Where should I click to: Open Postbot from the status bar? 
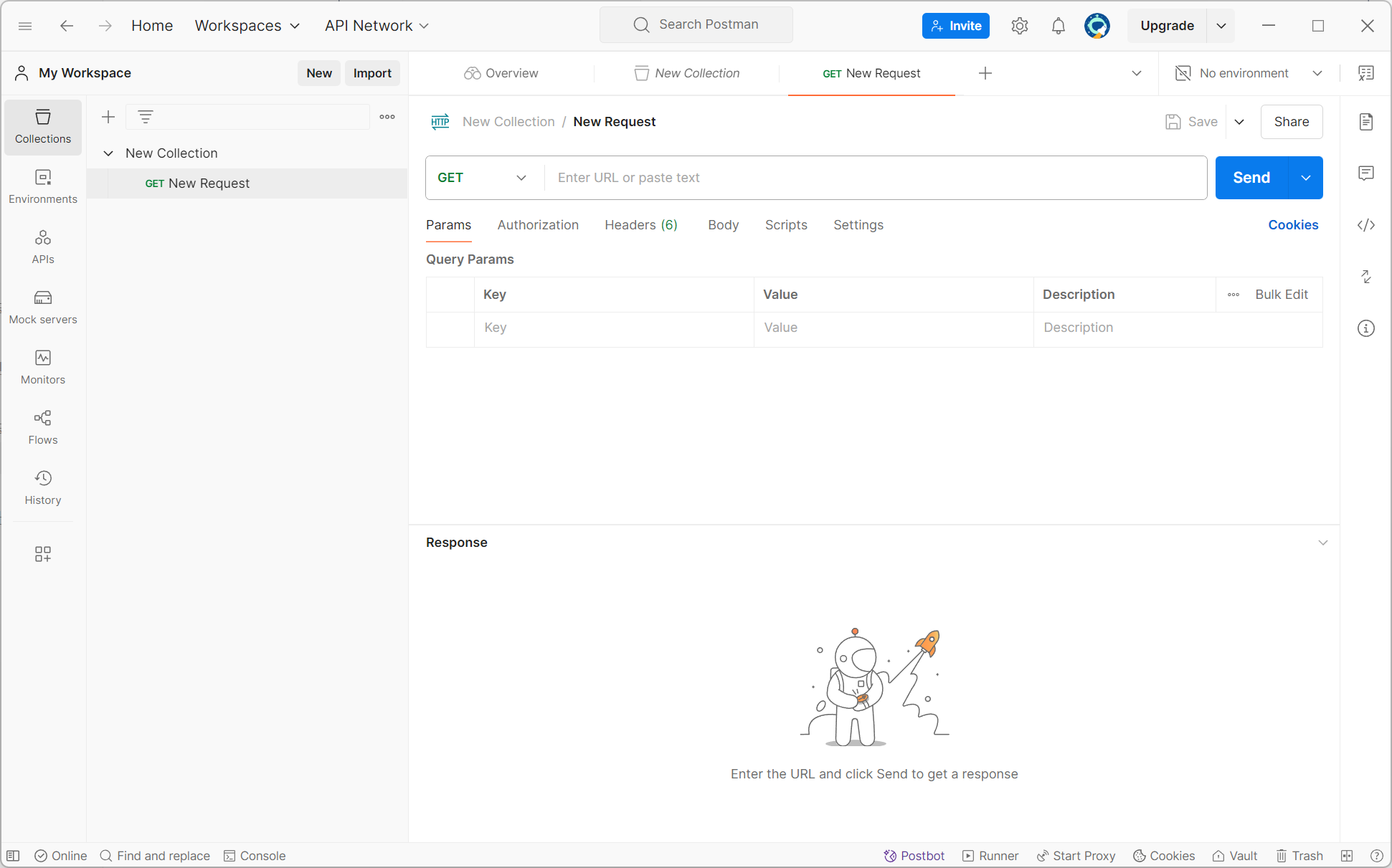914,856
